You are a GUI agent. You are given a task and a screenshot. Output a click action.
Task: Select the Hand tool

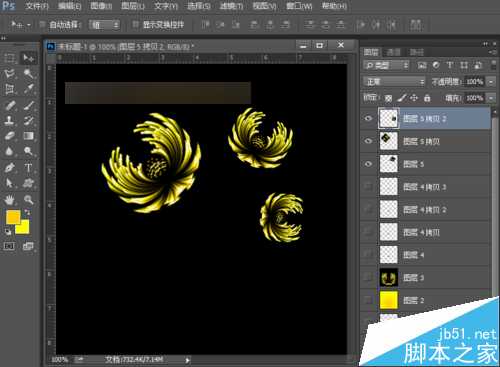(x=10, y=200)
